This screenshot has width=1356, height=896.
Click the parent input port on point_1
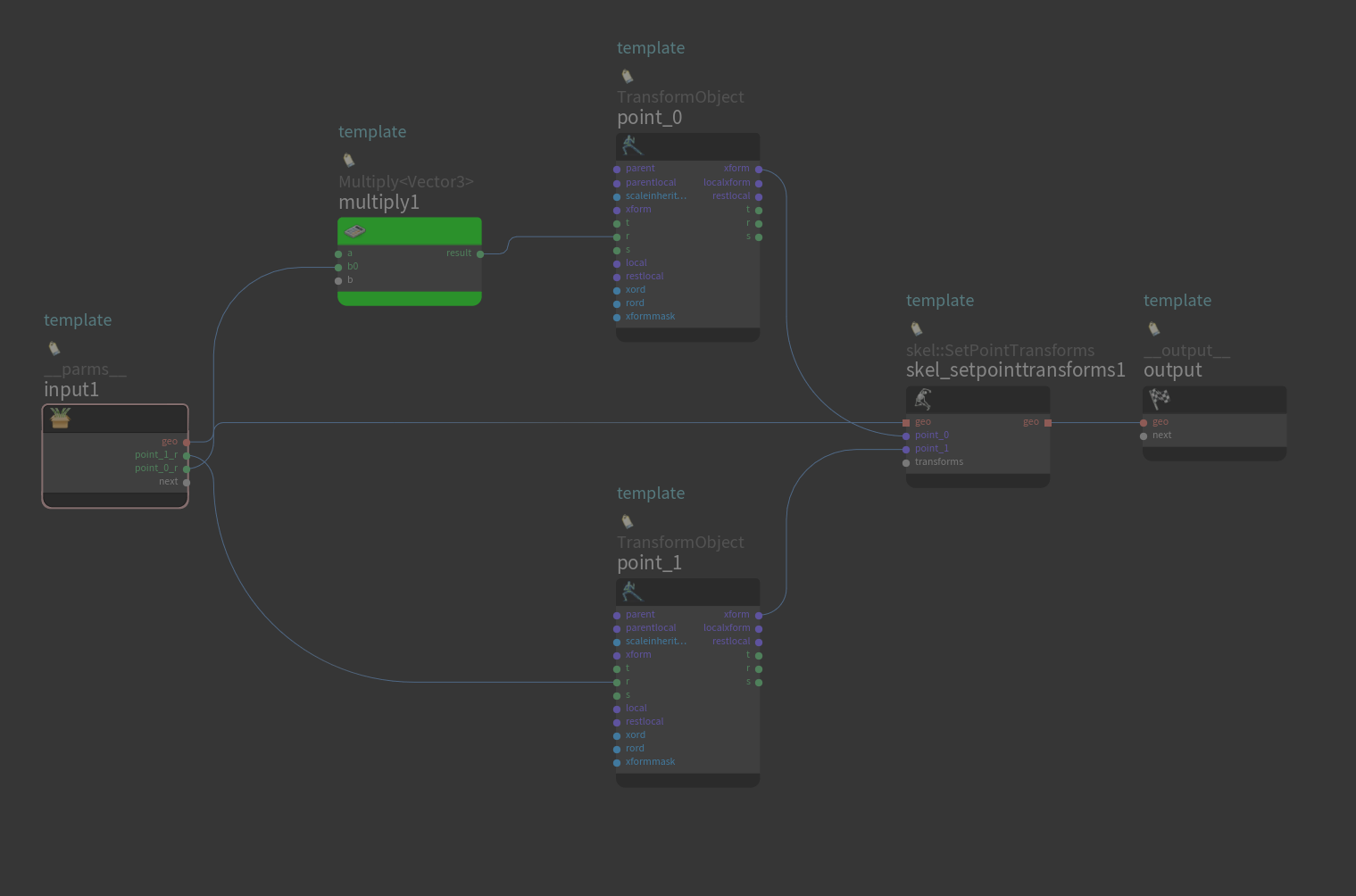[x=617, y=615]
